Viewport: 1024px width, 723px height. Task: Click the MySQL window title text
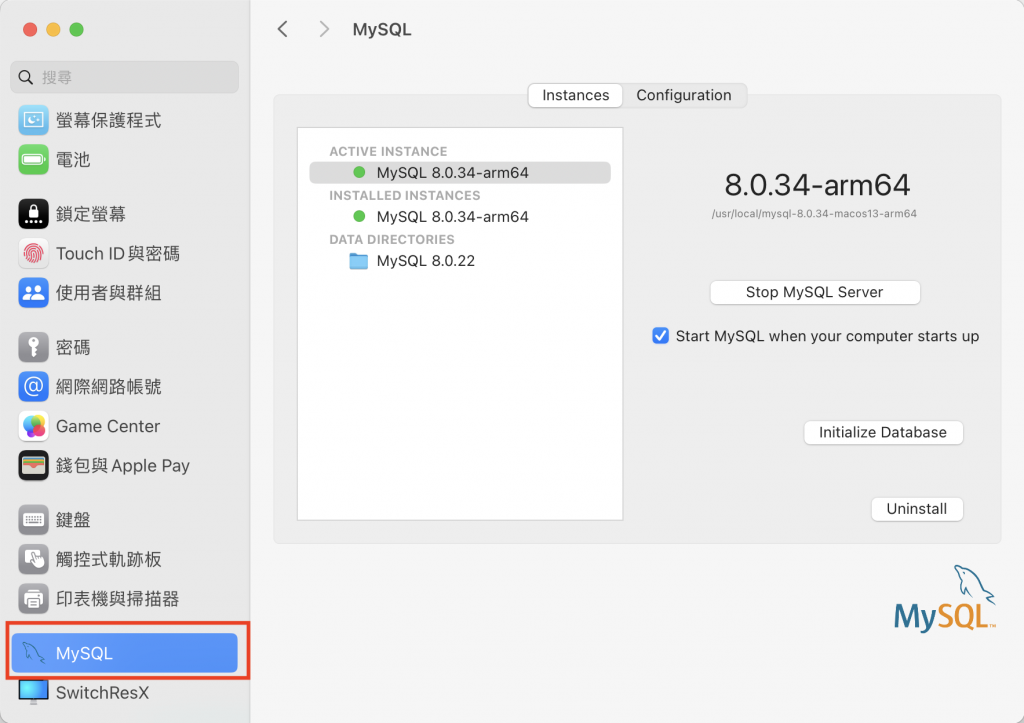coord(382,29)
